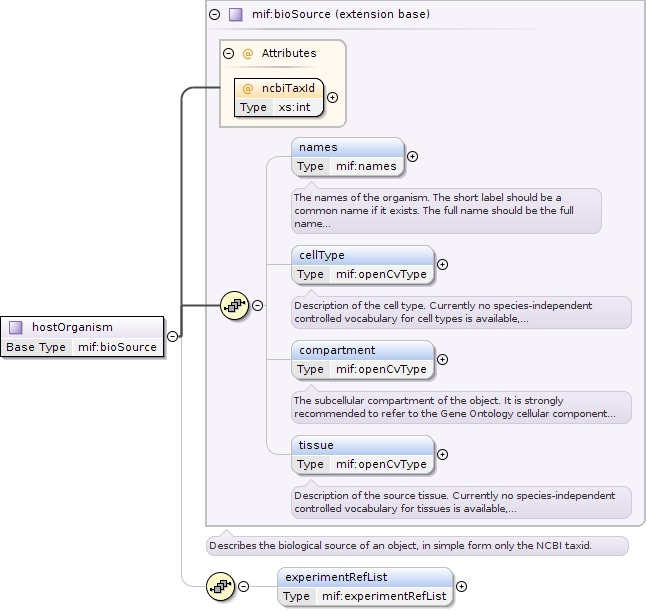647x611 pixels.
Task: Collapse the hostOrganism node children
Action: [x=172, y=337]
